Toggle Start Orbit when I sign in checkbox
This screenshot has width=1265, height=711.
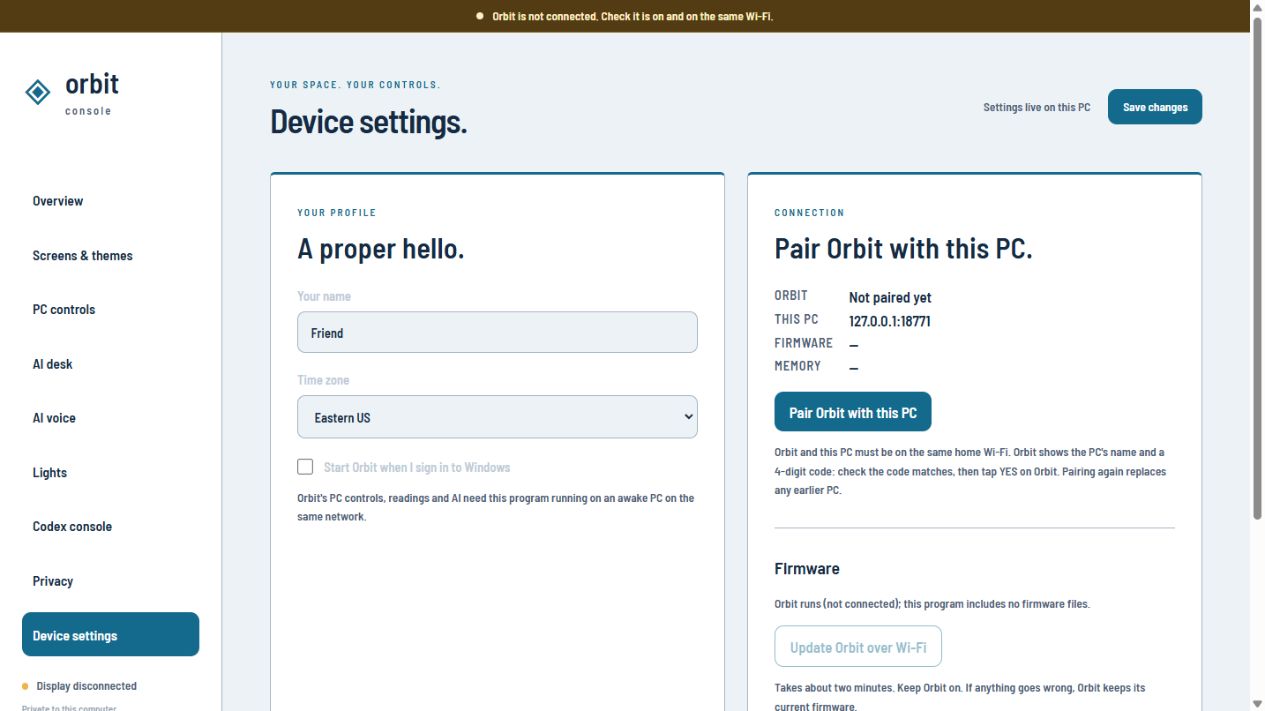(x=305, y=467)
